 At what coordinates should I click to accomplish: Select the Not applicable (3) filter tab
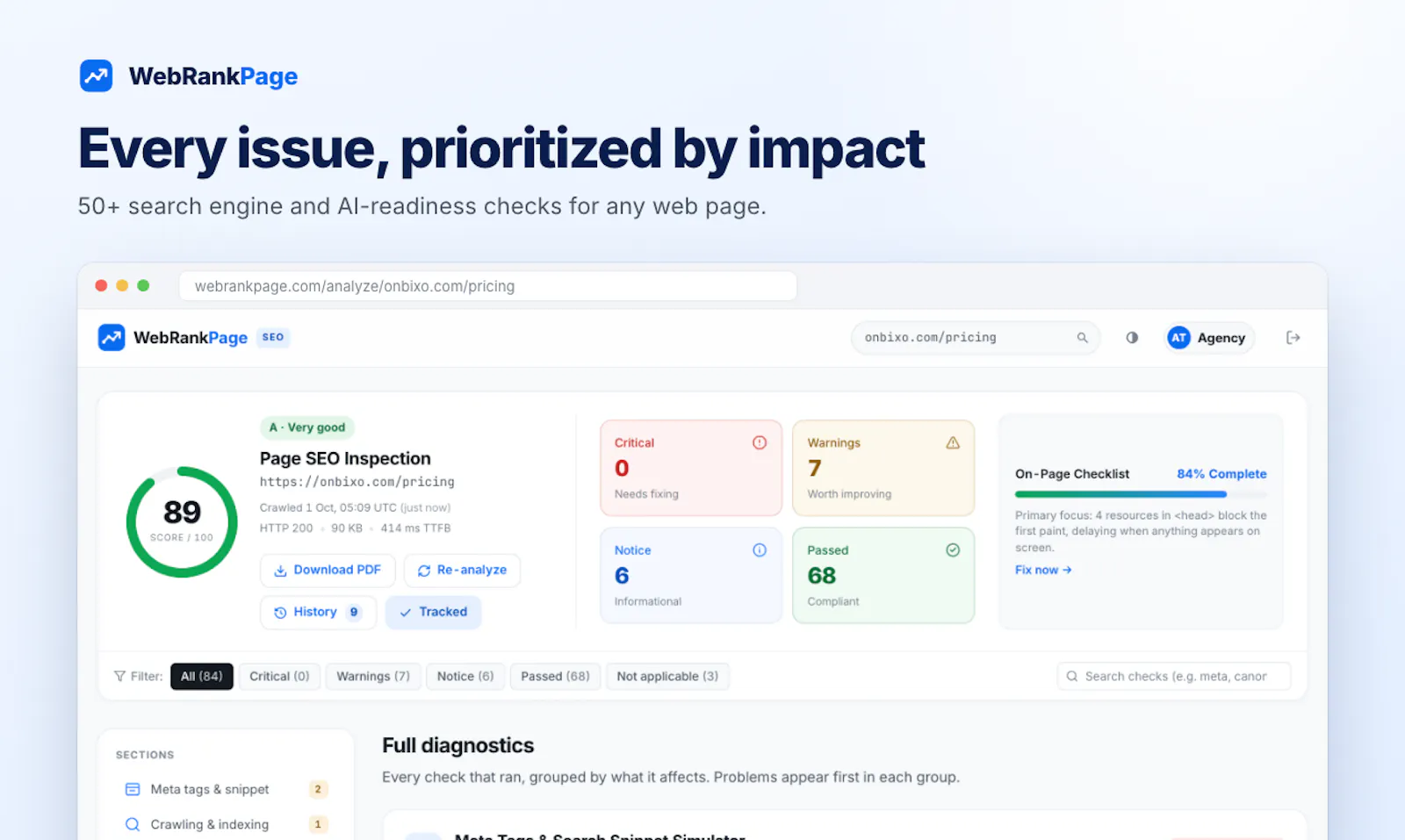tap(667, 677)
